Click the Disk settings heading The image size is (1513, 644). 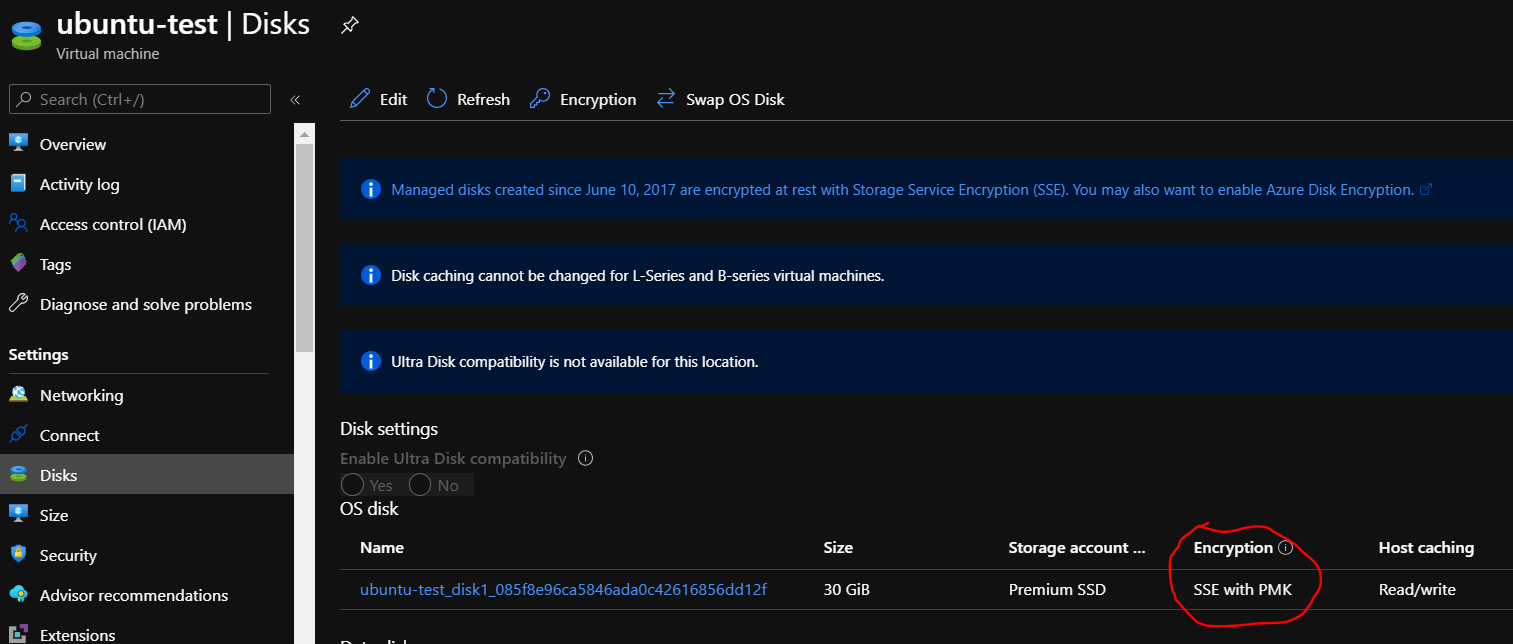pos(389,429)
